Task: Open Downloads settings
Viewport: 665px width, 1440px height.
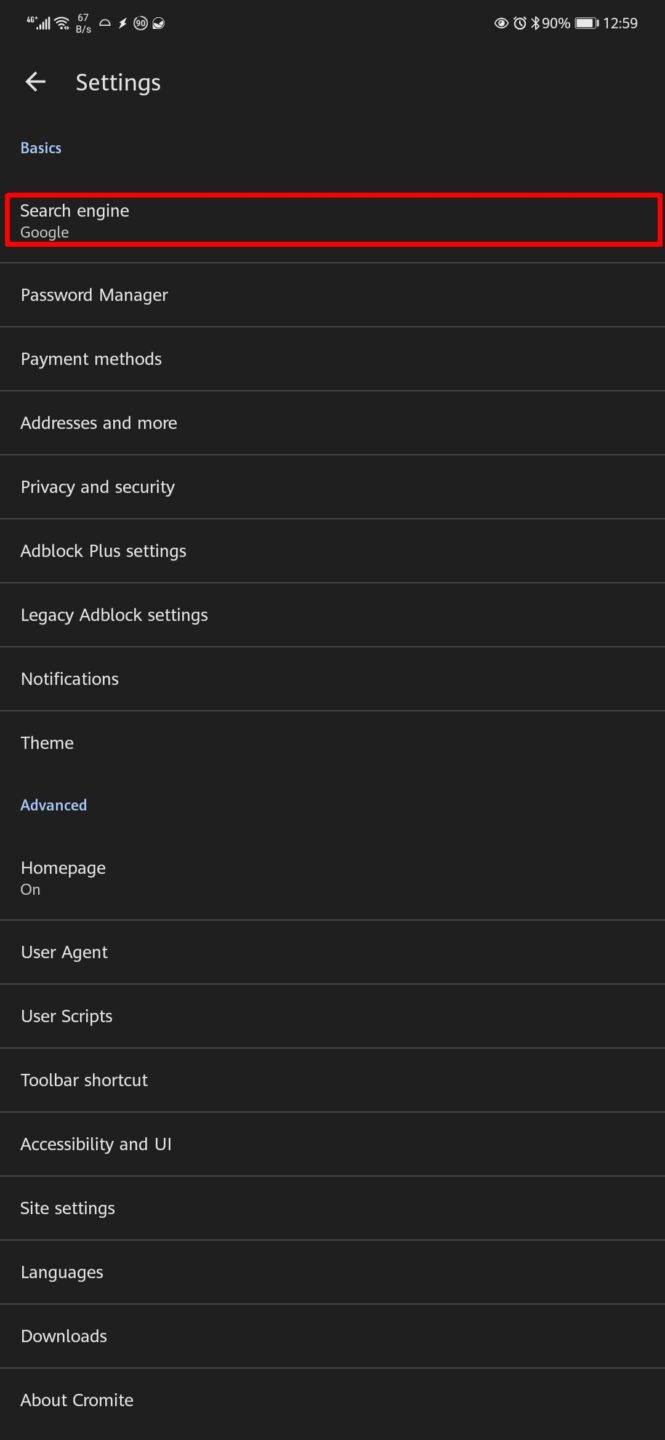Action: (x=332, y=1335)
